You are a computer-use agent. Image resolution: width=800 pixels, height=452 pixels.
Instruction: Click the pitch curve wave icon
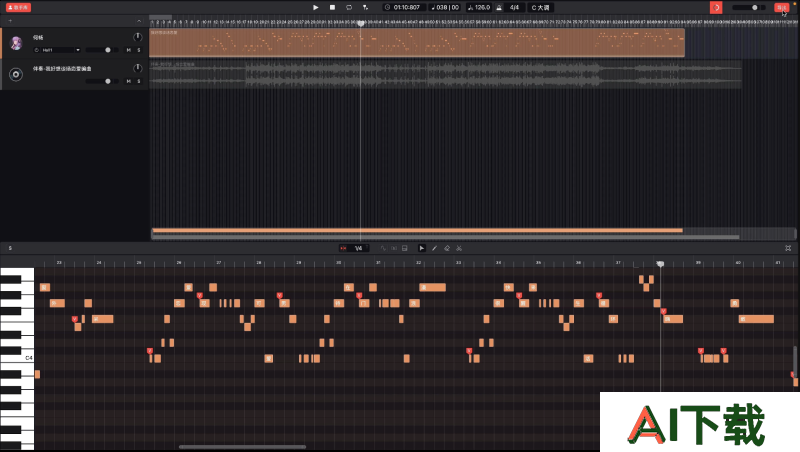[383, 248]
